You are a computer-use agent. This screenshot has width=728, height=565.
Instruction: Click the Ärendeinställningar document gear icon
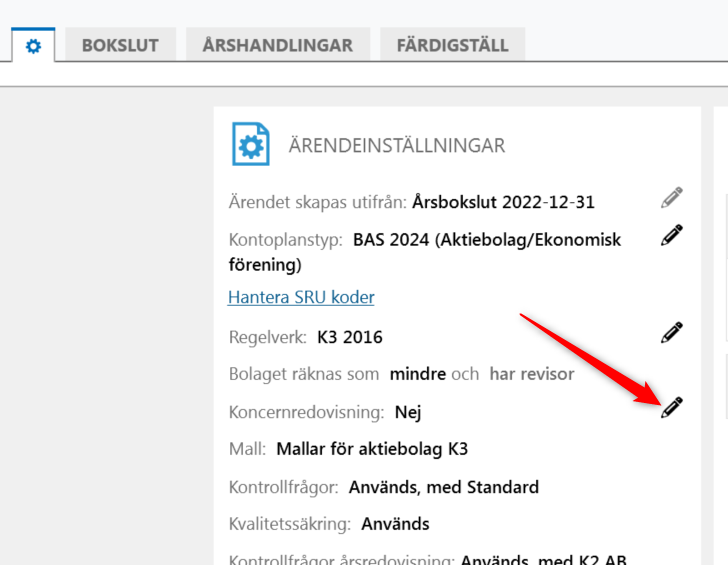click(251, 144)
